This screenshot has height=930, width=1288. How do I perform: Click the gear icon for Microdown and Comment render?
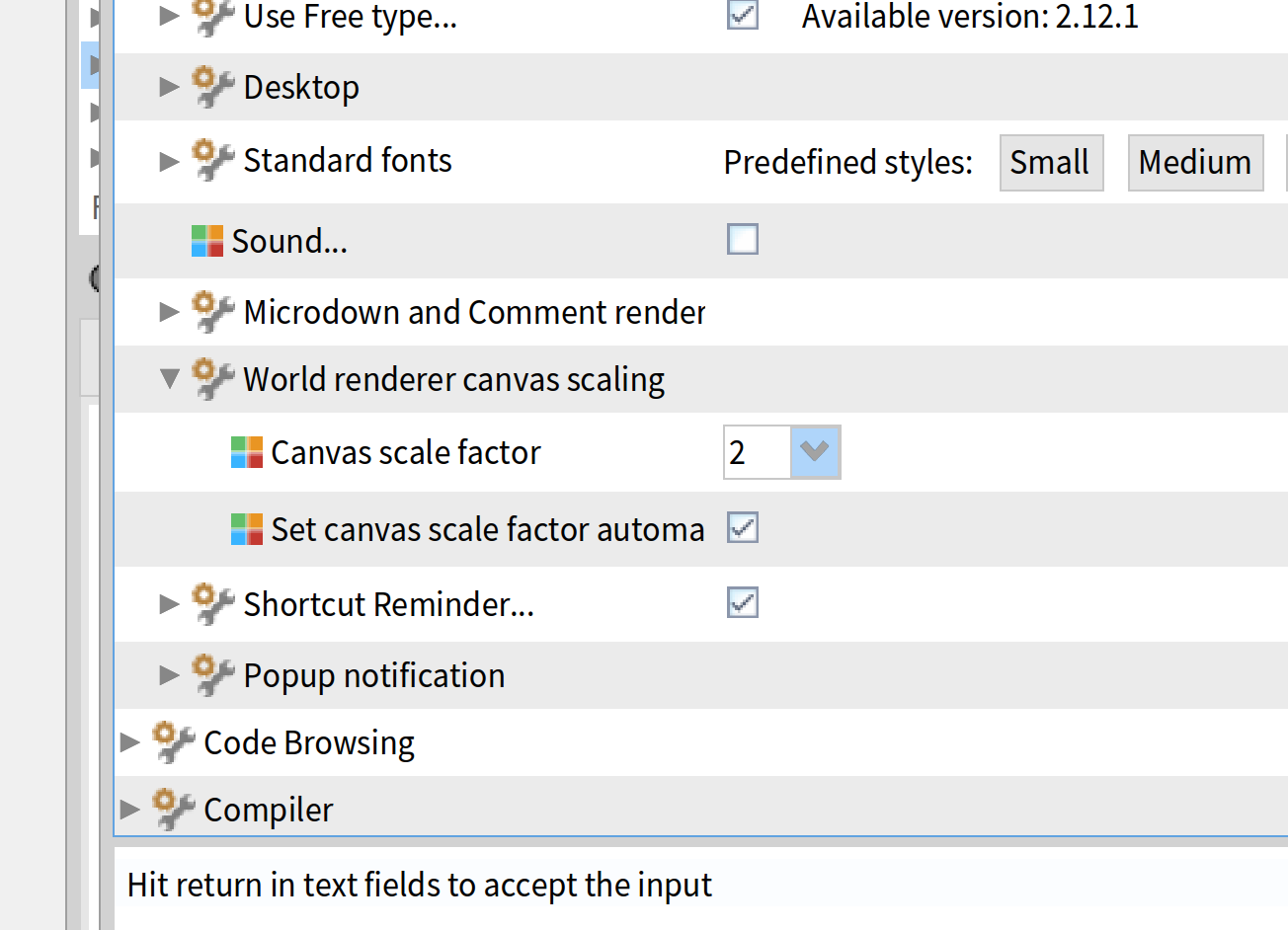click(212, 312)
